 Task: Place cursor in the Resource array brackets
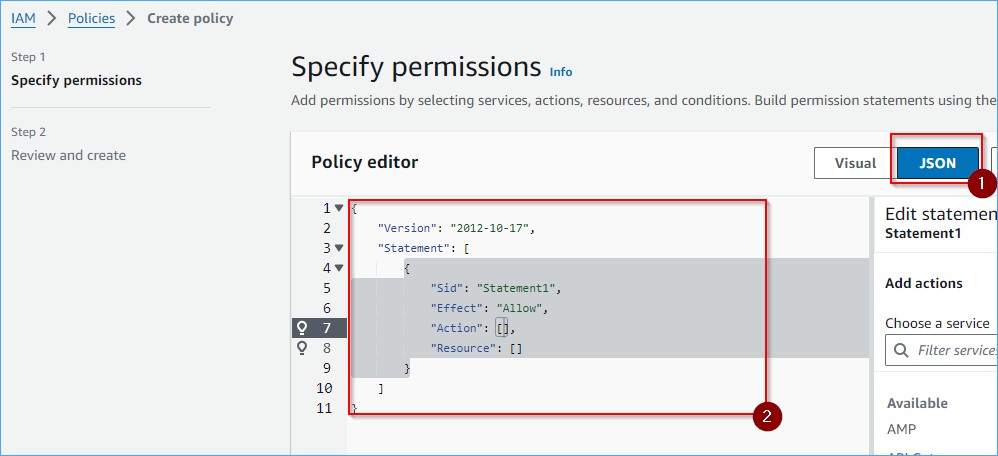coord(516,348)
